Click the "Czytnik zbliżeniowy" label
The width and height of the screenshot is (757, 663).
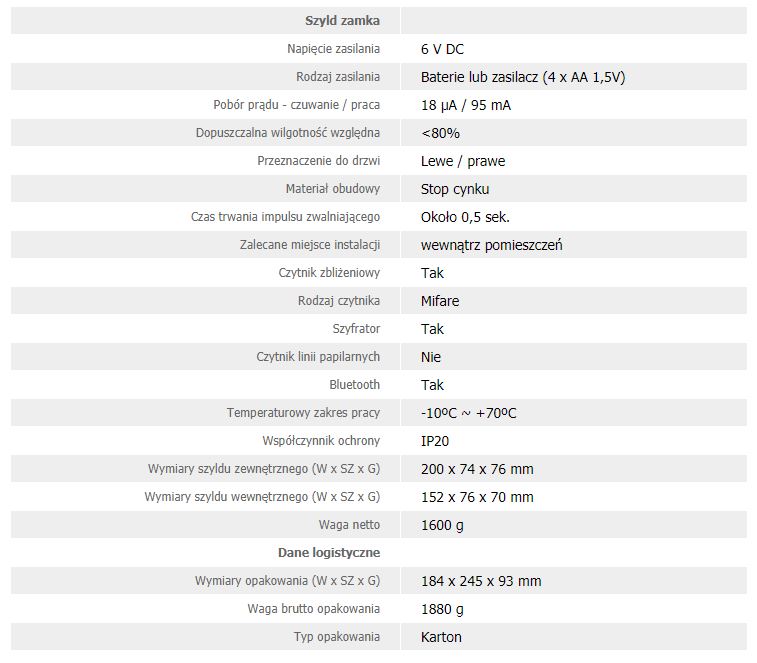[329, 273]
